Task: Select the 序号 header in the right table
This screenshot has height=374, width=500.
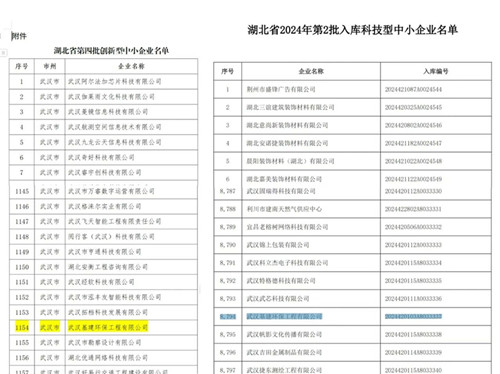Action: (x=228, y=71)
